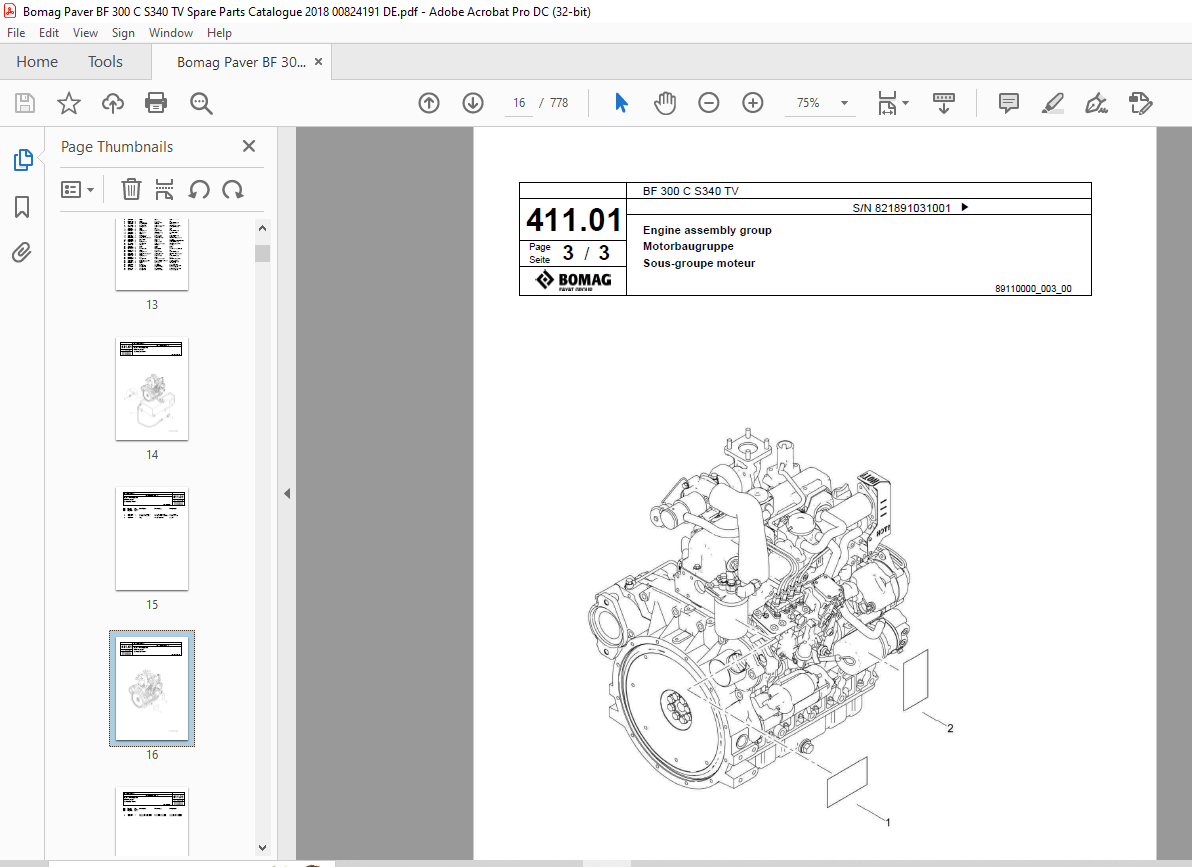
Task: Select the highlight text pen tool
Action: [1053, 103]
